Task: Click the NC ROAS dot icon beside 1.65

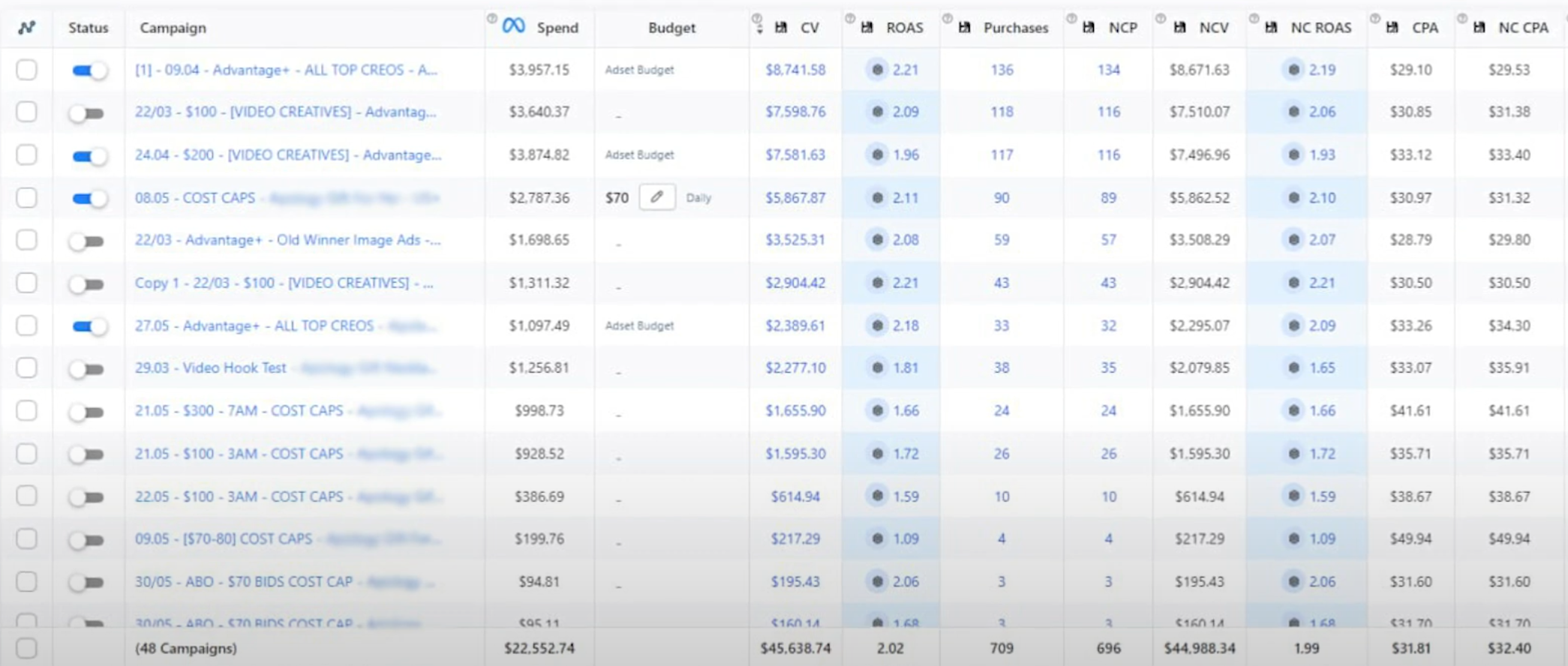Action: [1293, 368]
